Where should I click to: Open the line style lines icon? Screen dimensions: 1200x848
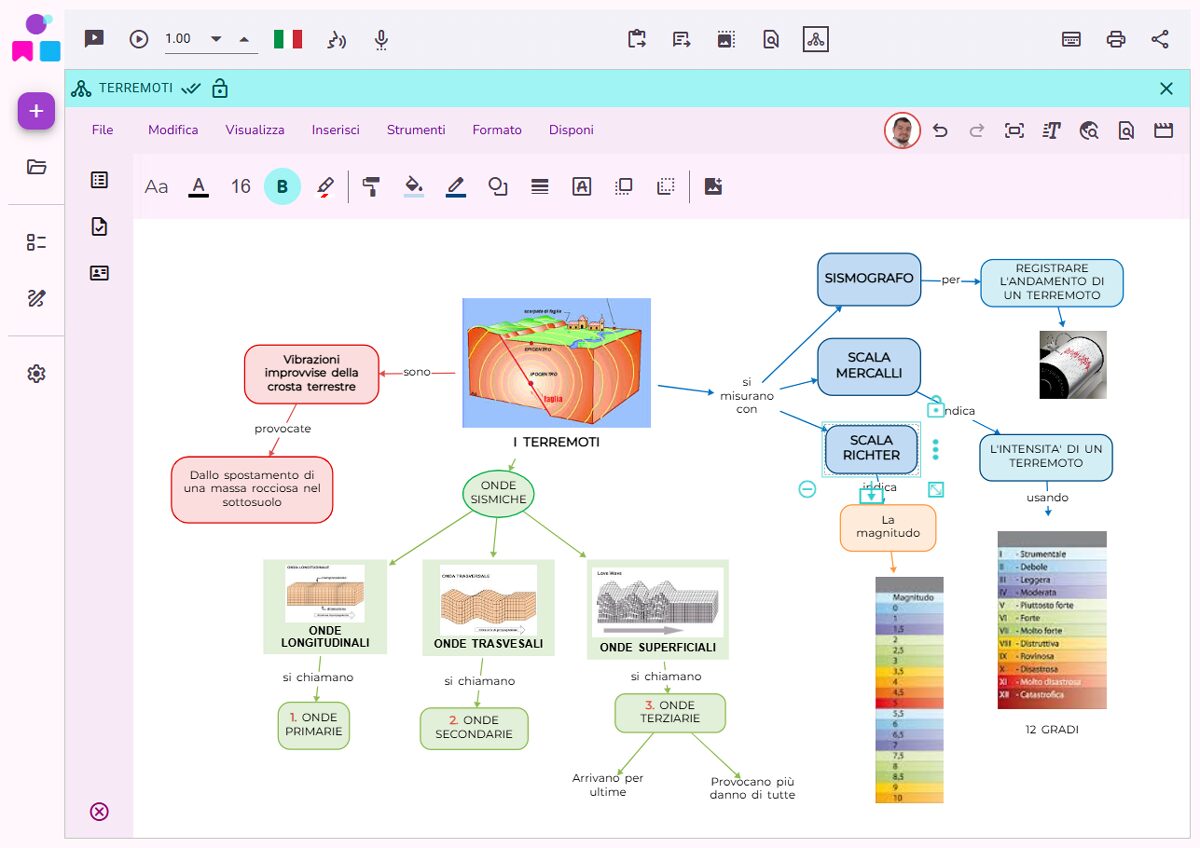coord(540,186)
